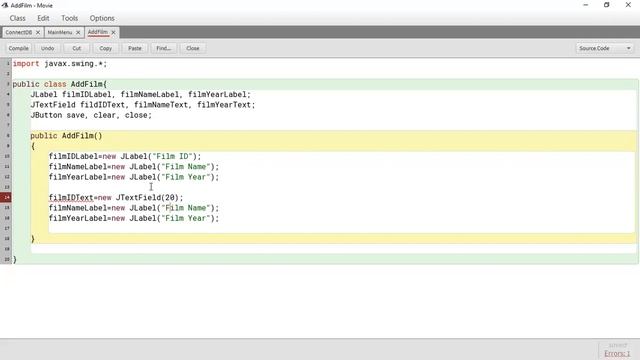Switch to the ConnectDB tab

coord(18,32)
